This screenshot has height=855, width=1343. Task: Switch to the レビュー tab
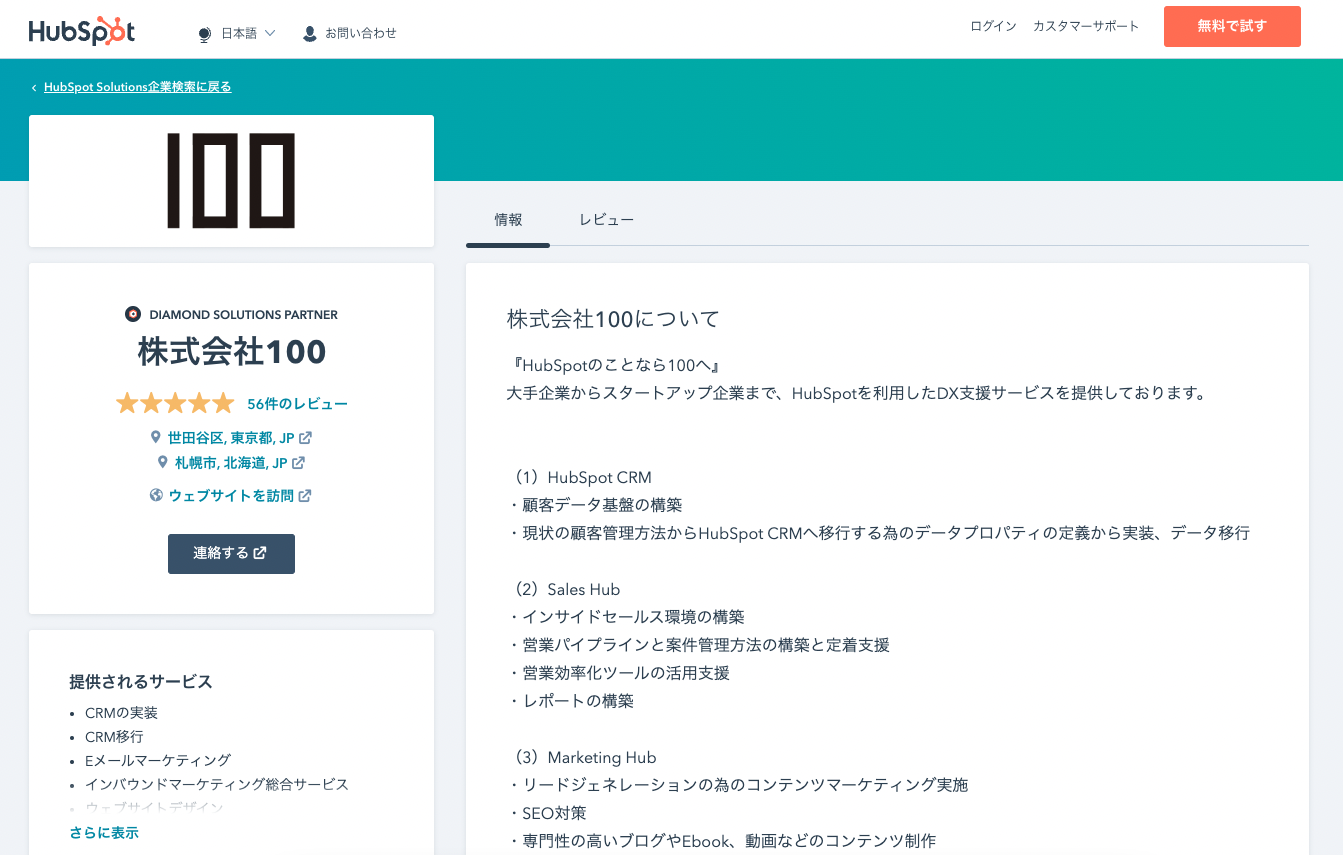coord(606,220)
